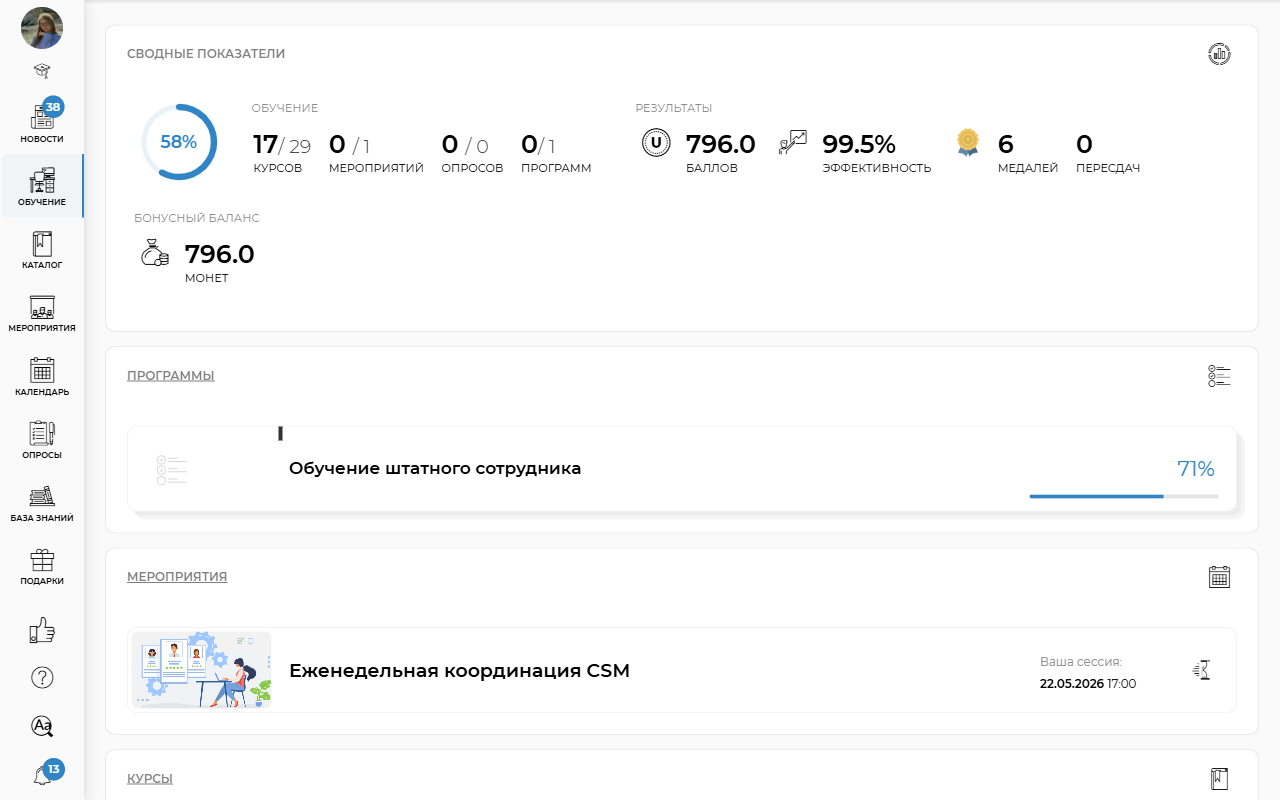
Task: Click the 17/29 курсов counter
Action: pos(282,153)
